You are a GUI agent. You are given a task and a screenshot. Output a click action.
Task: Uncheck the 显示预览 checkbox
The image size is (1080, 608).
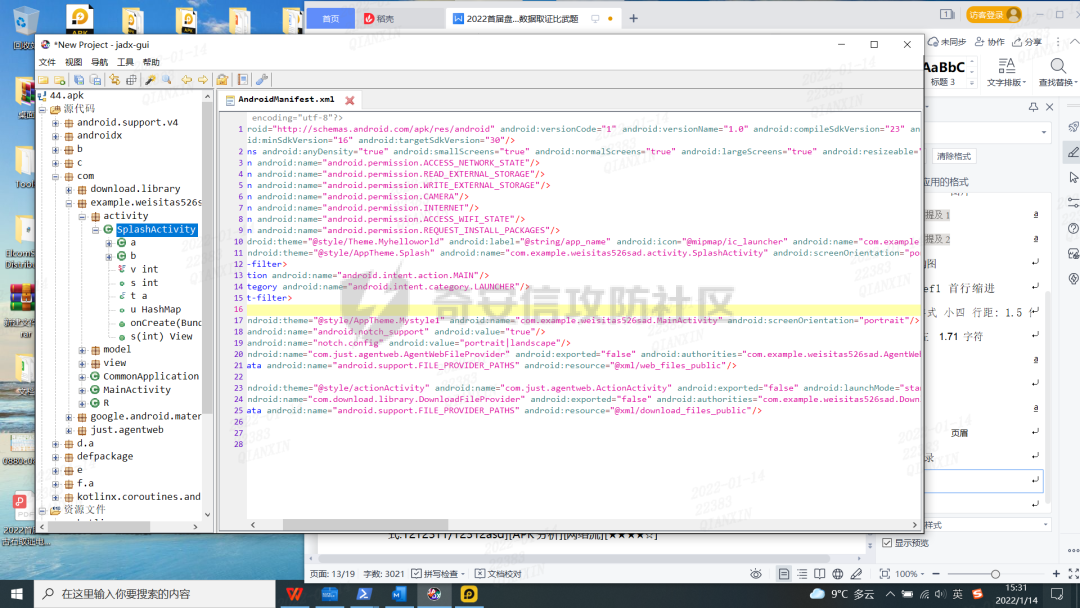click(887, 543)
